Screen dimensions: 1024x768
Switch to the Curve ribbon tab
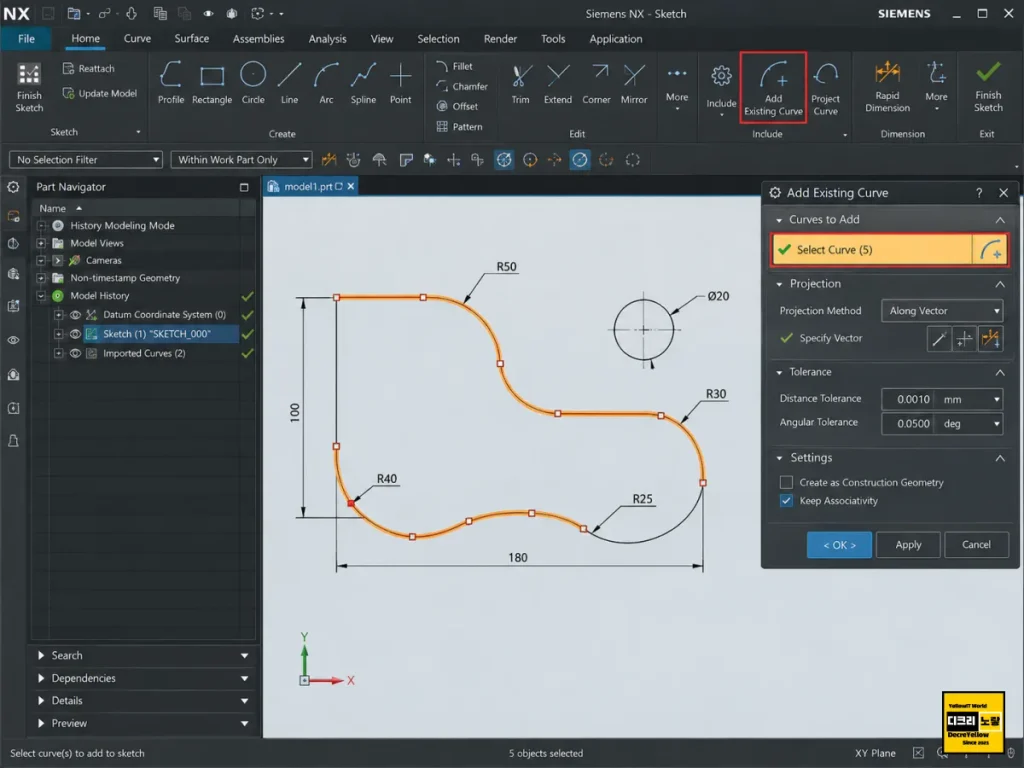137,39
